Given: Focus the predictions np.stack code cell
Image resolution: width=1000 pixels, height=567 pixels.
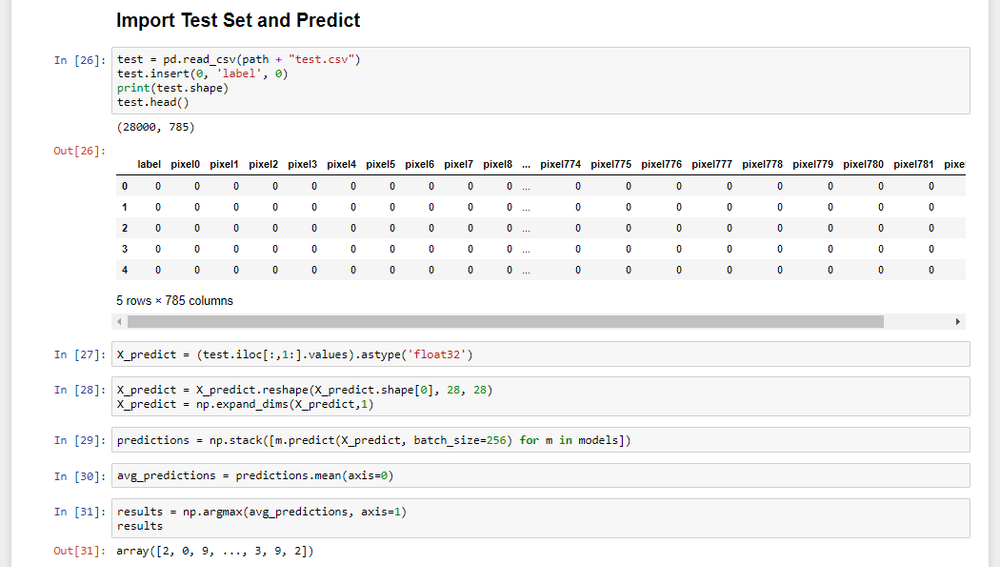Looking at the screenshot, I should tap(540, 440).
